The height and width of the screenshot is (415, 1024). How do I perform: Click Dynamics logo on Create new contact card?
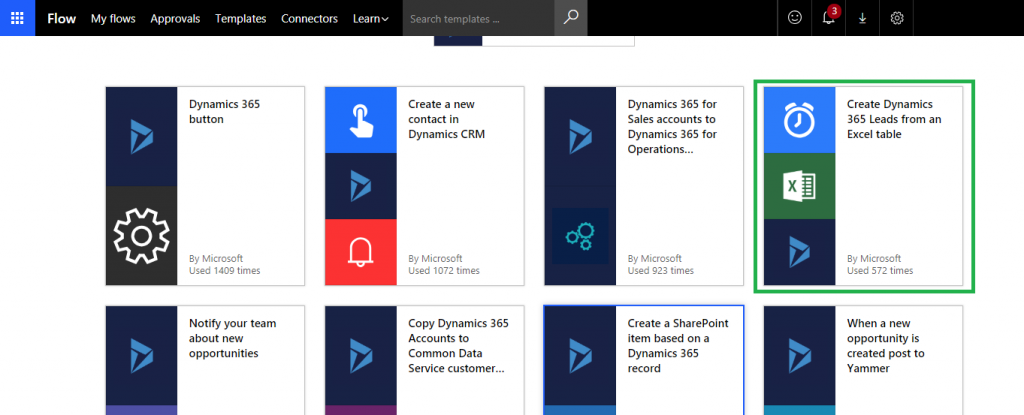point(360,186)
